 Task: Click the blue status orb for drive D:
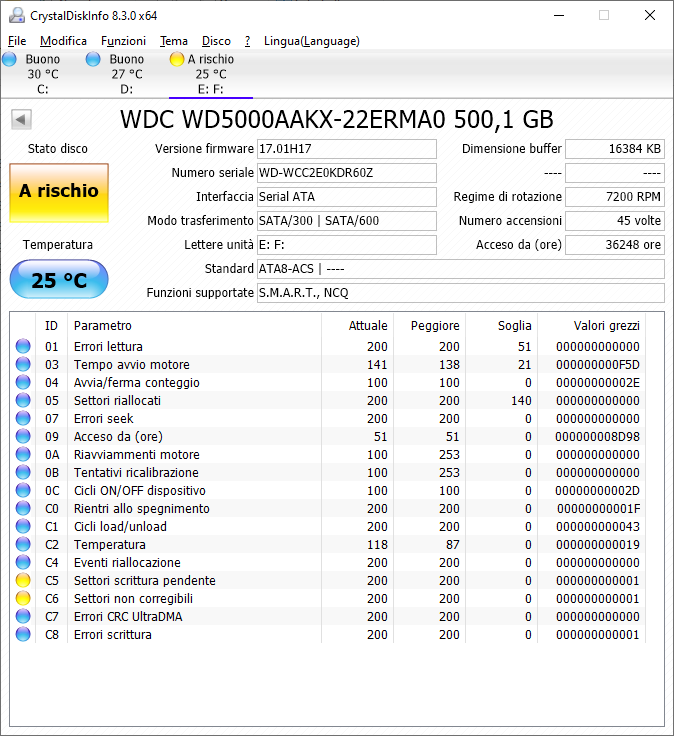point(93,59)
